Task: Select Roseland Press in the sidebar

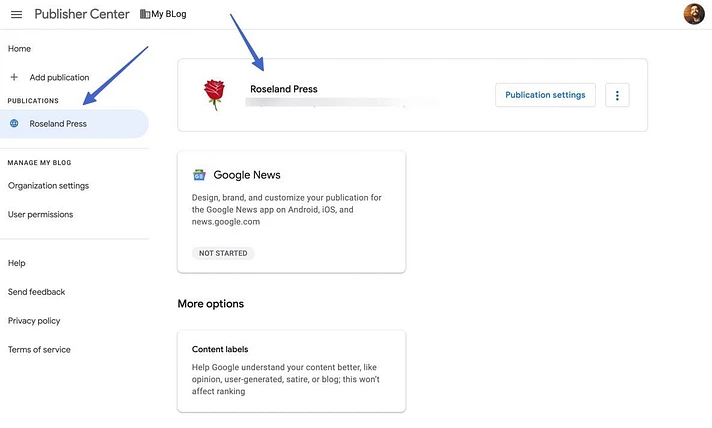Action: [74, 123]
